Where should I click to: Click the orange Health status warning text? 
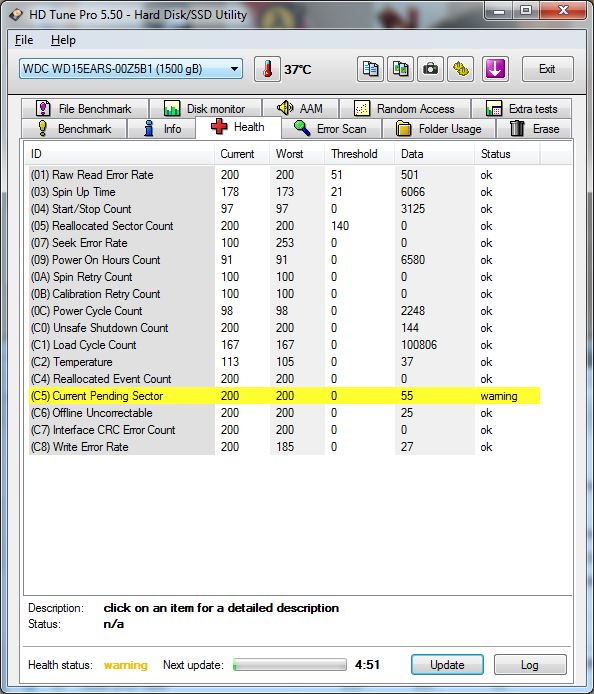[126, 665]
